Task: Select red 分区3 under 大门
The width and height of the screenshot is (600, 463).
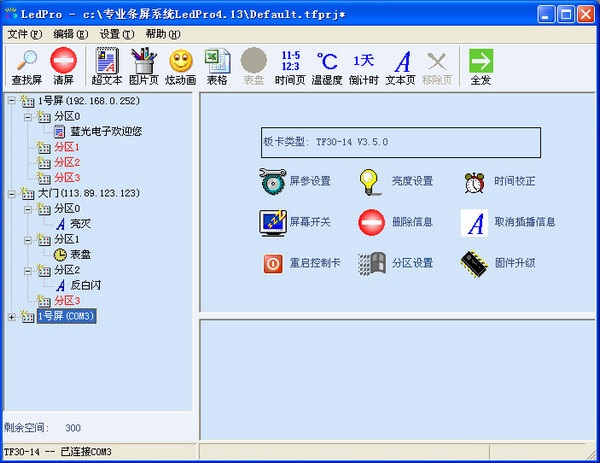Action: [x=67, y=300]
